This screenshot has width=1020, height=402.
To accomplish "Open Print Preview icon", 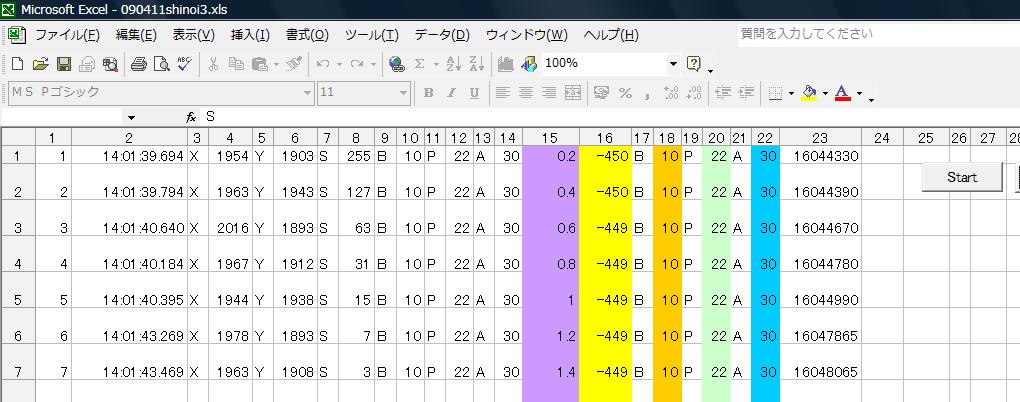I will [161, 64].
